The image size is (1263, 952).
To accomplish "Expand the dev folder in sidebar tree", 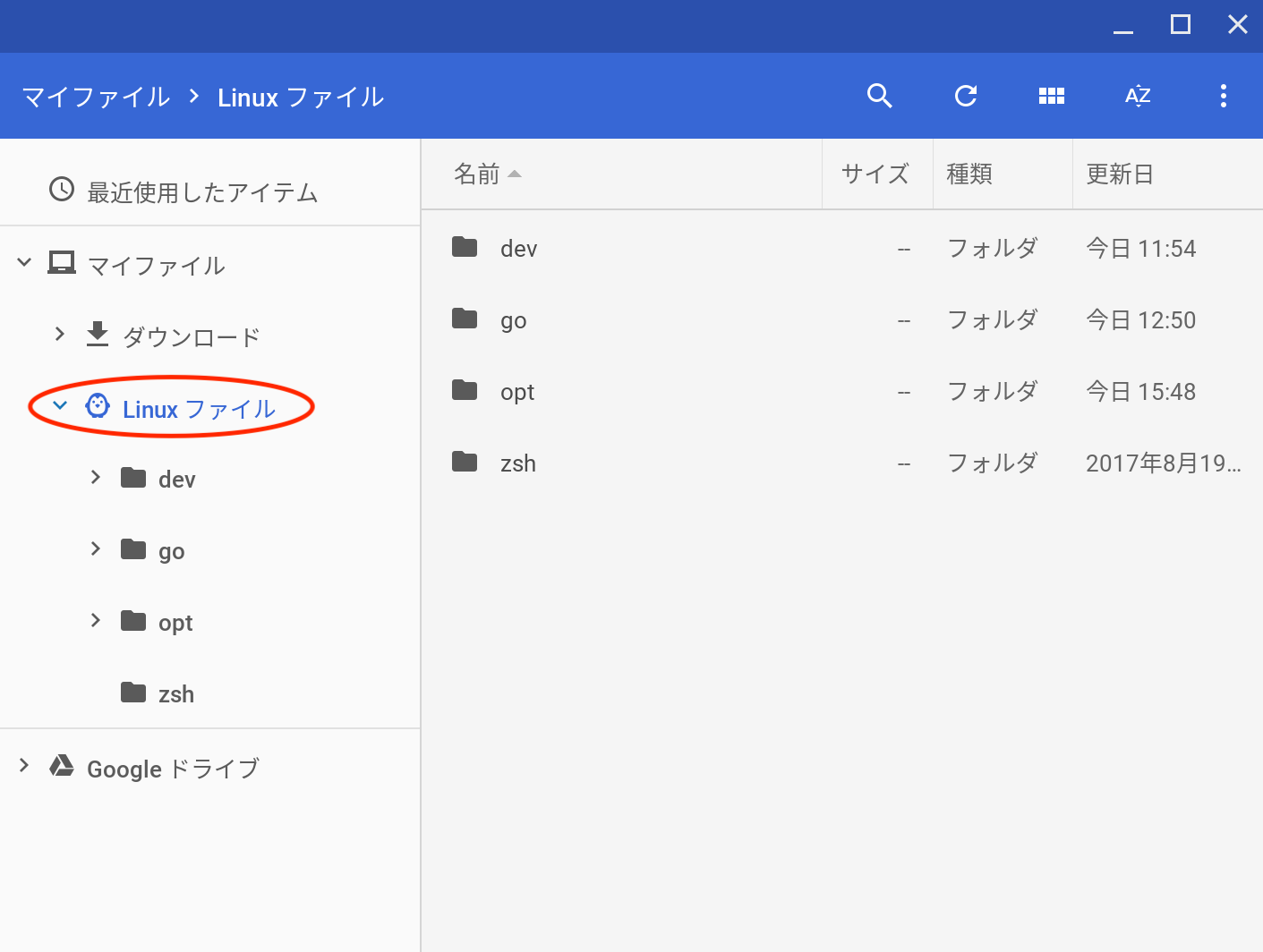I will coord(96,477).
